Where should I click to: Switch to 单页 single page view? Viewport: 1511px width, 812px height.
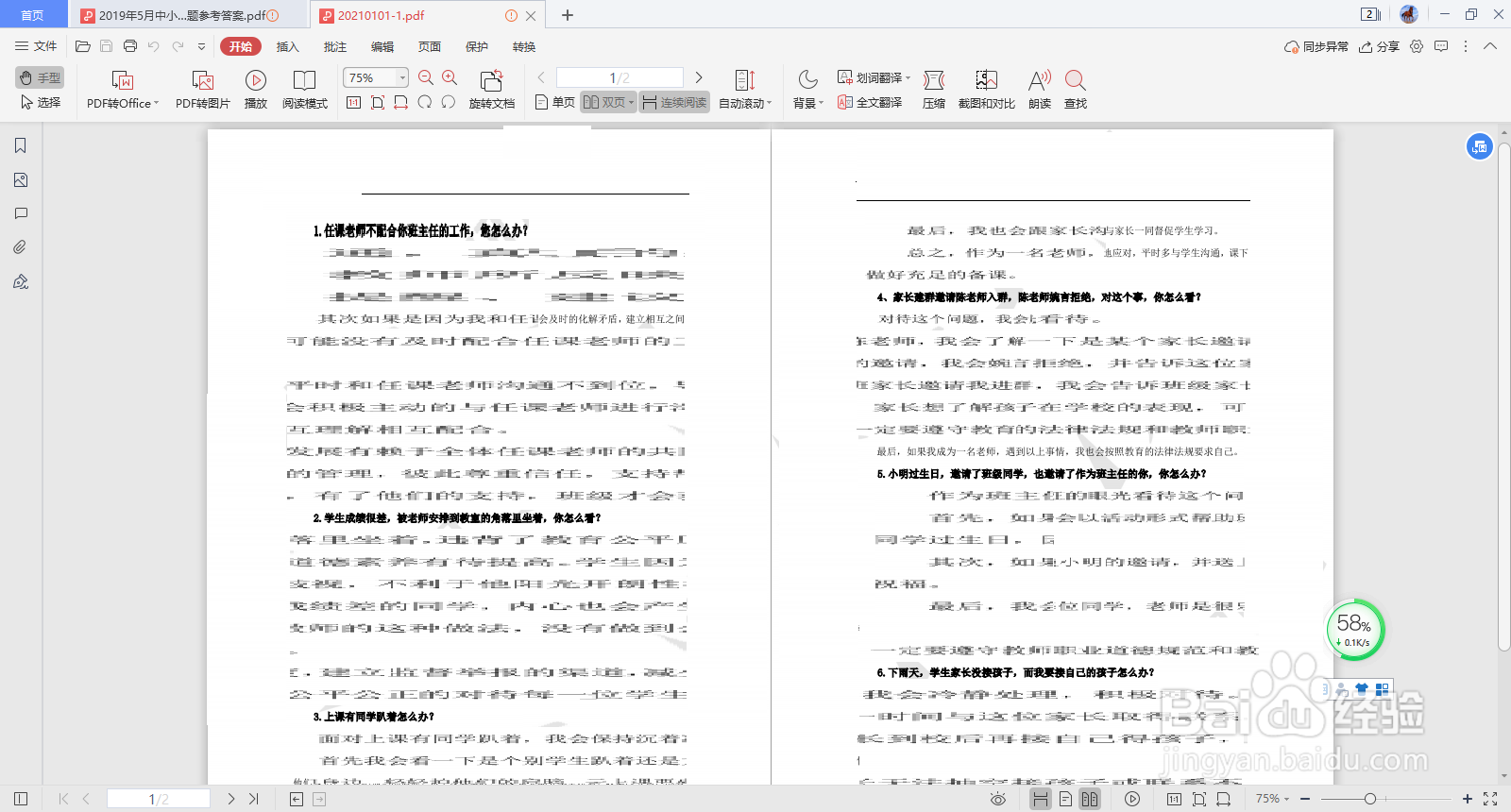(555, 102)
